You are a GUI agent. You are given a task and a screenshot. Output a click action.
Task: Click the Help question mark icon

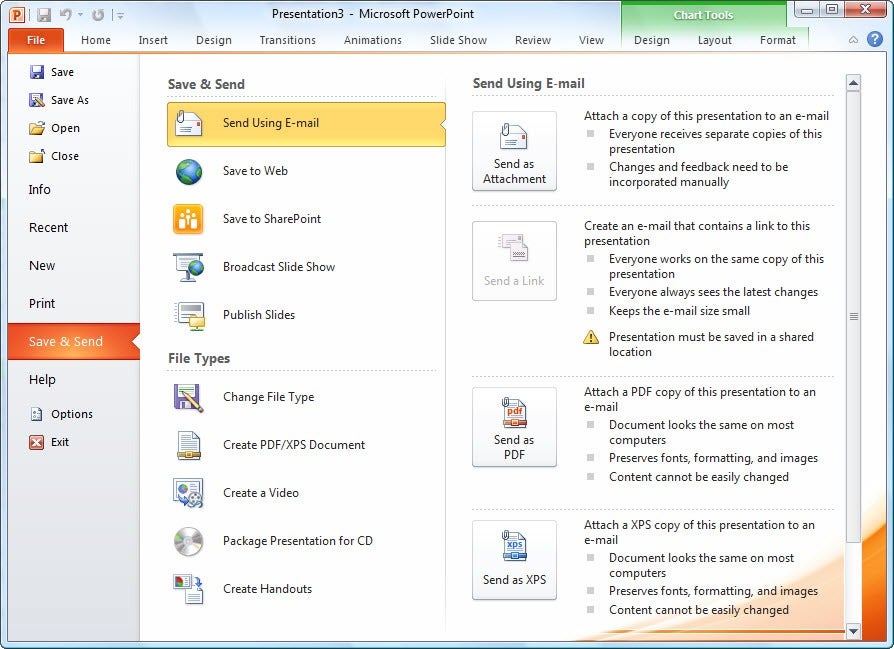875,39
